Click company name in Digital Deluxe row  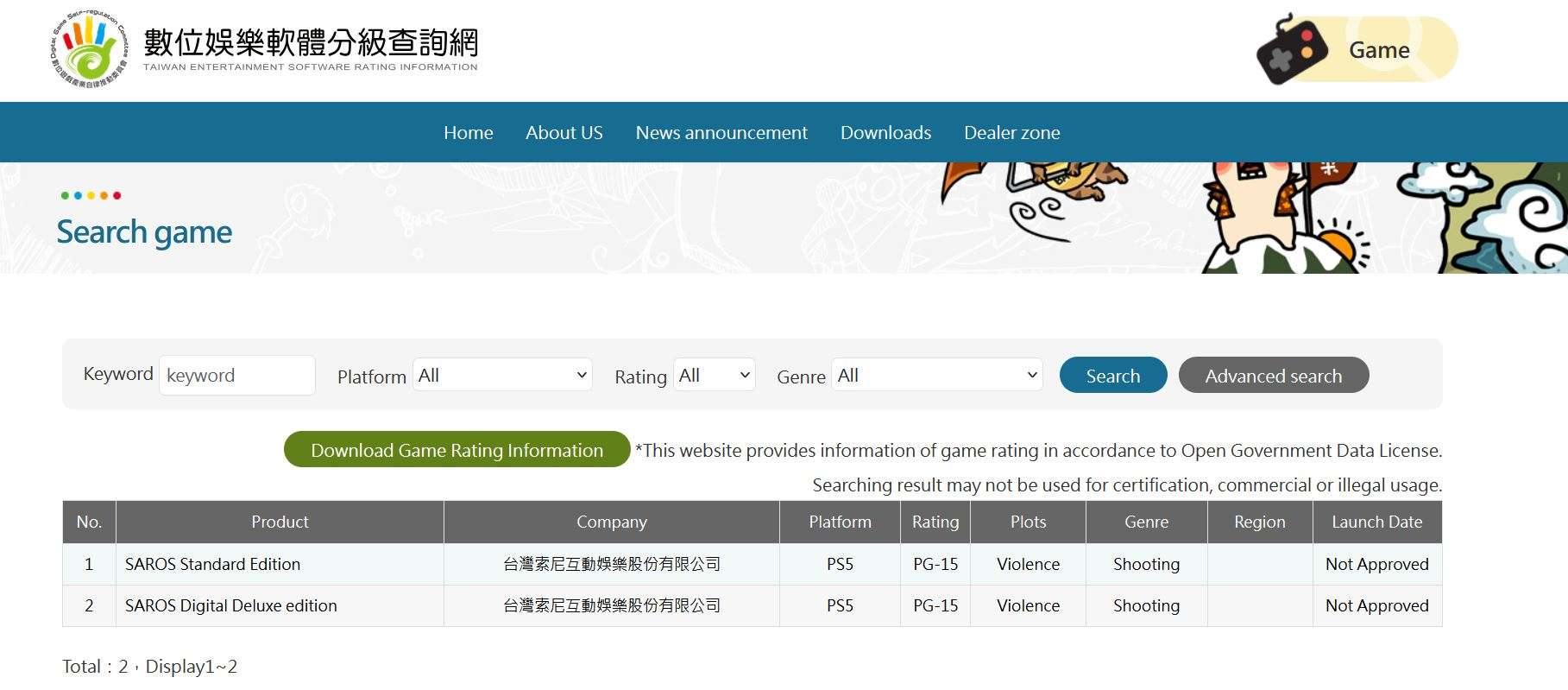coord(612,605)
